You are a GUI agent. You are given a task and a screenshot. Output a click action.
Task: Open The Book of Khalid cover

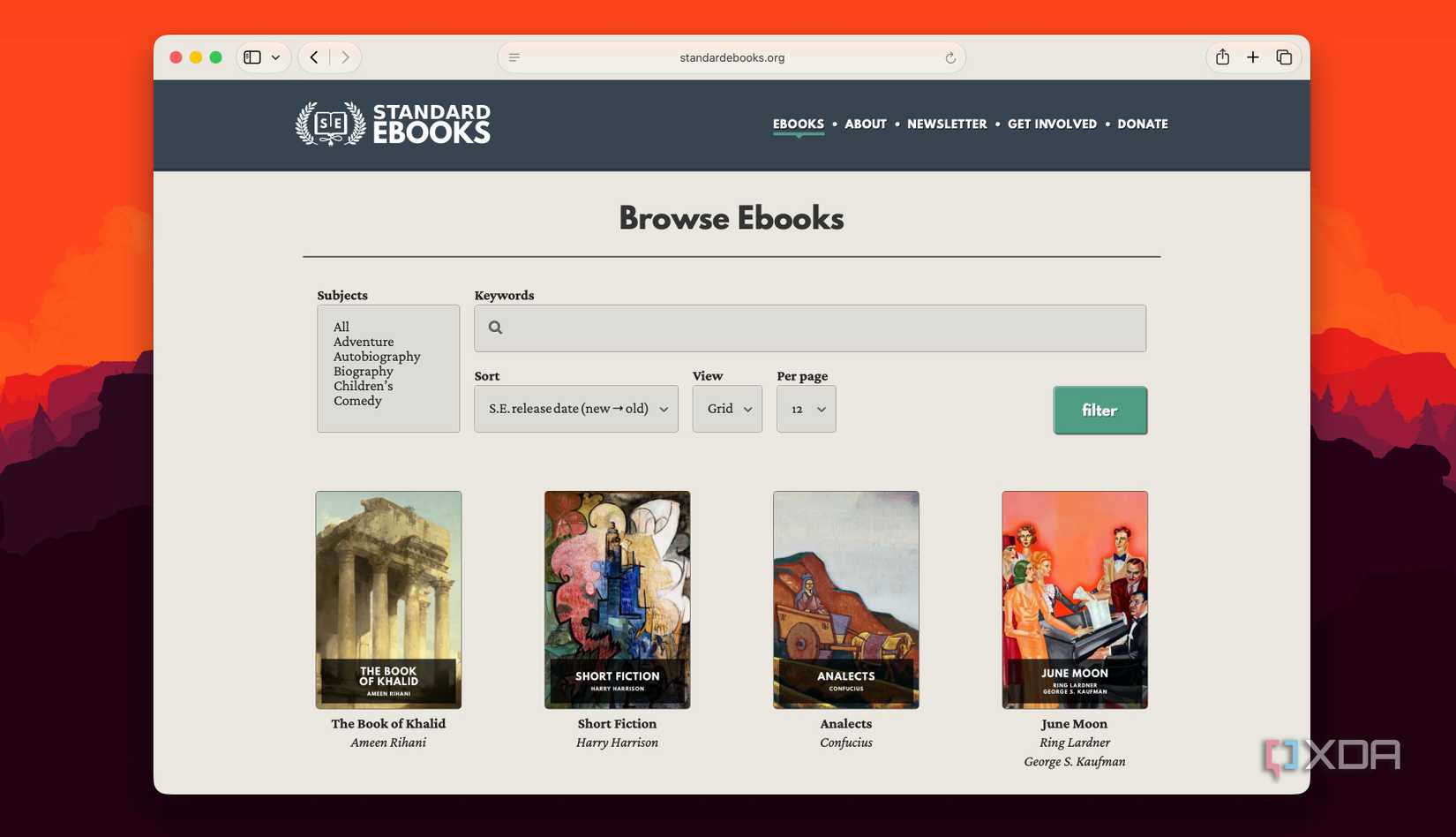click(388, 600)
